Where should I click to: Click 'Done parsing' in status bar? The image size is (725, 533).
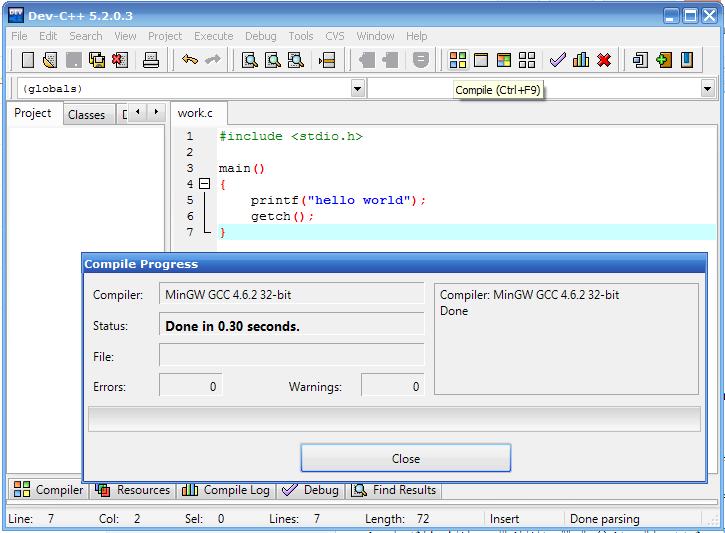click(x=605, y=519)
